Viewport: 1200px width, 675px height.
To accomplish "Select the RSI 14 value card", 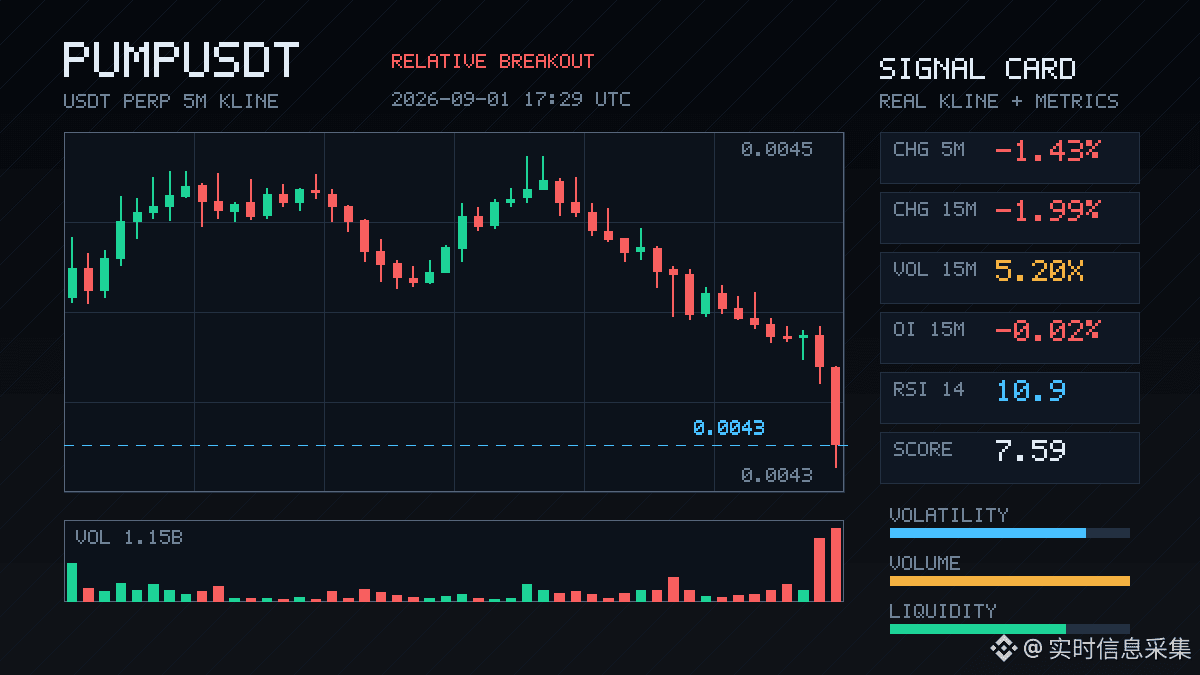I will coord(1009,398).
